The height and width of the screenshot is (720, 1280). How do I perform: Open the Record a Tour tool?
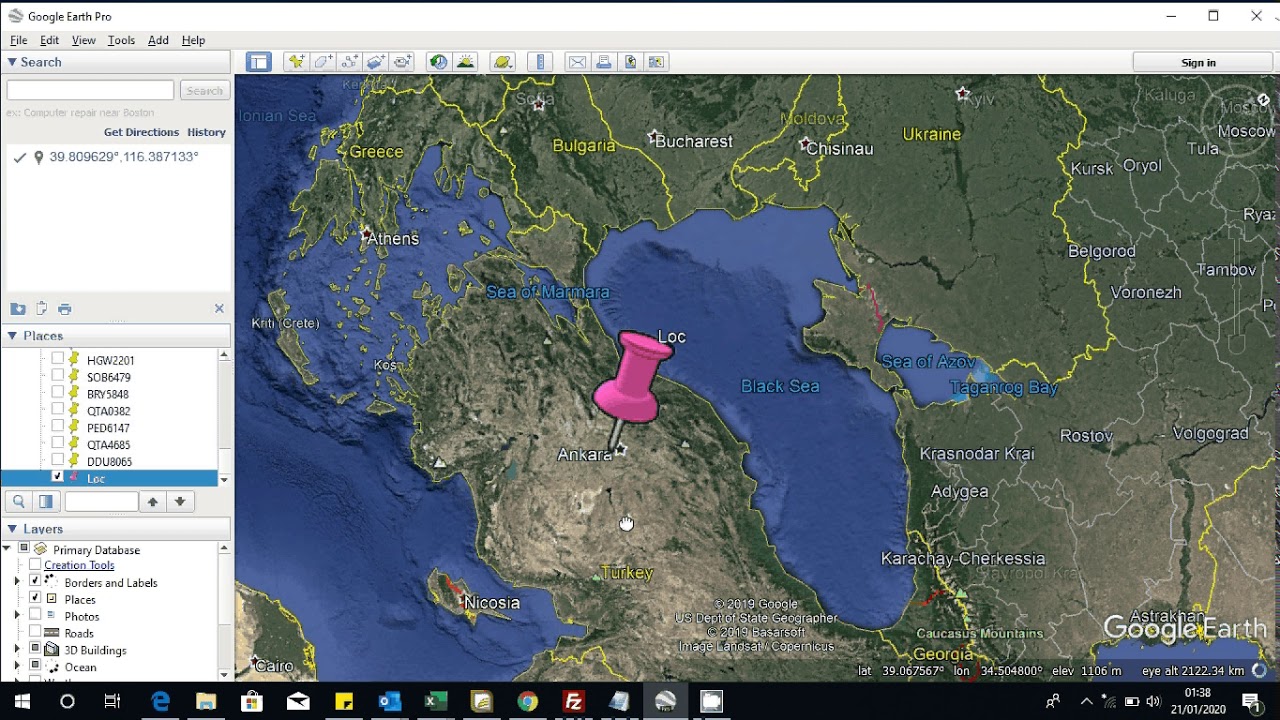[402, 62]
